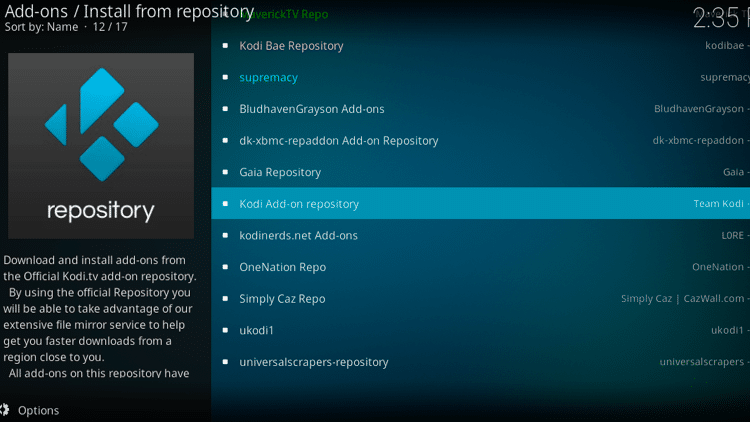Select the supremacy repository

pyautogui.click(x=481, y=78)
